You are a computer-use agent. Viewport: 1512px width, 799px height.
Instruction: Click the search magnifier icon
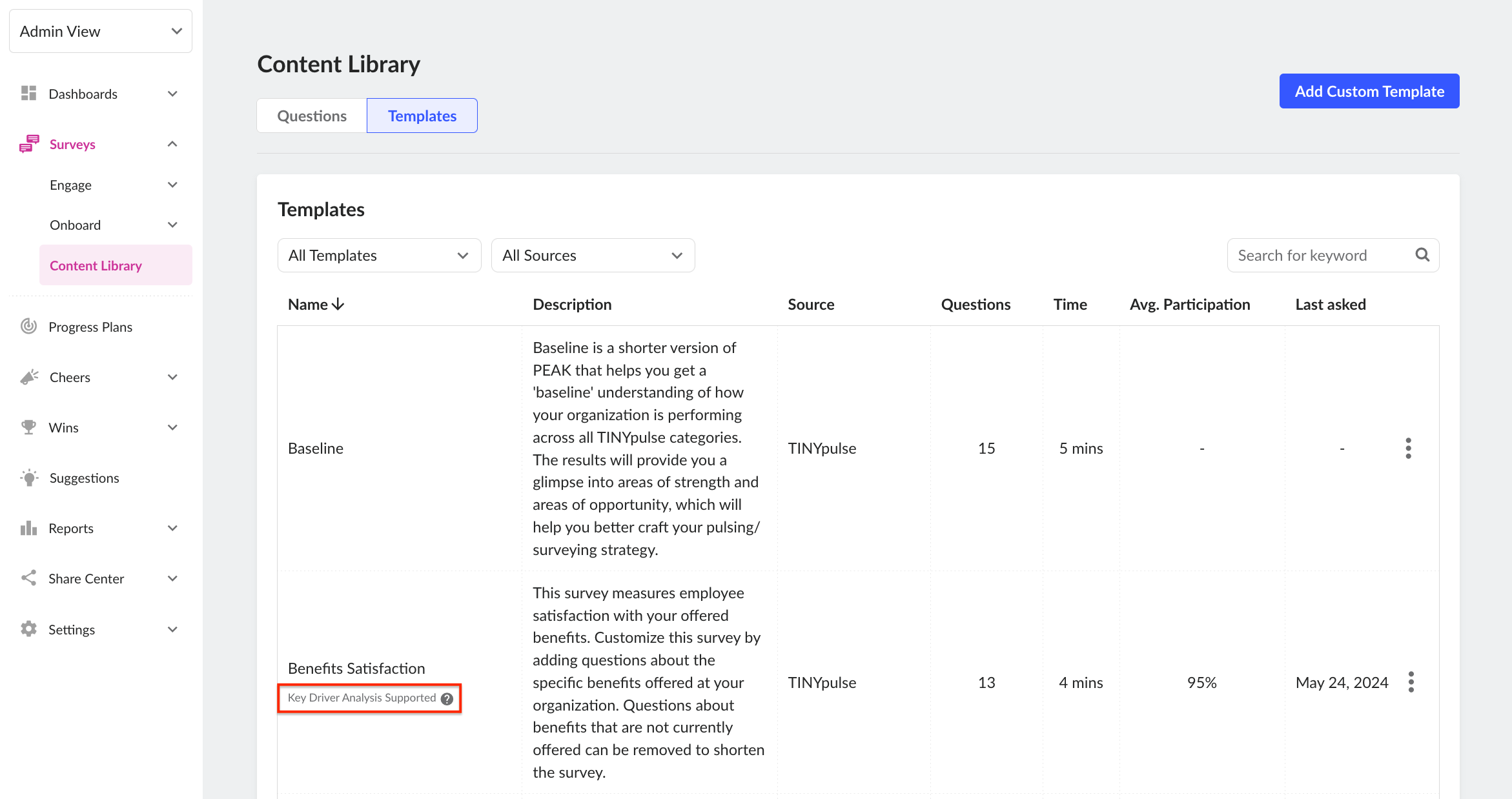tap(1422, 255)
